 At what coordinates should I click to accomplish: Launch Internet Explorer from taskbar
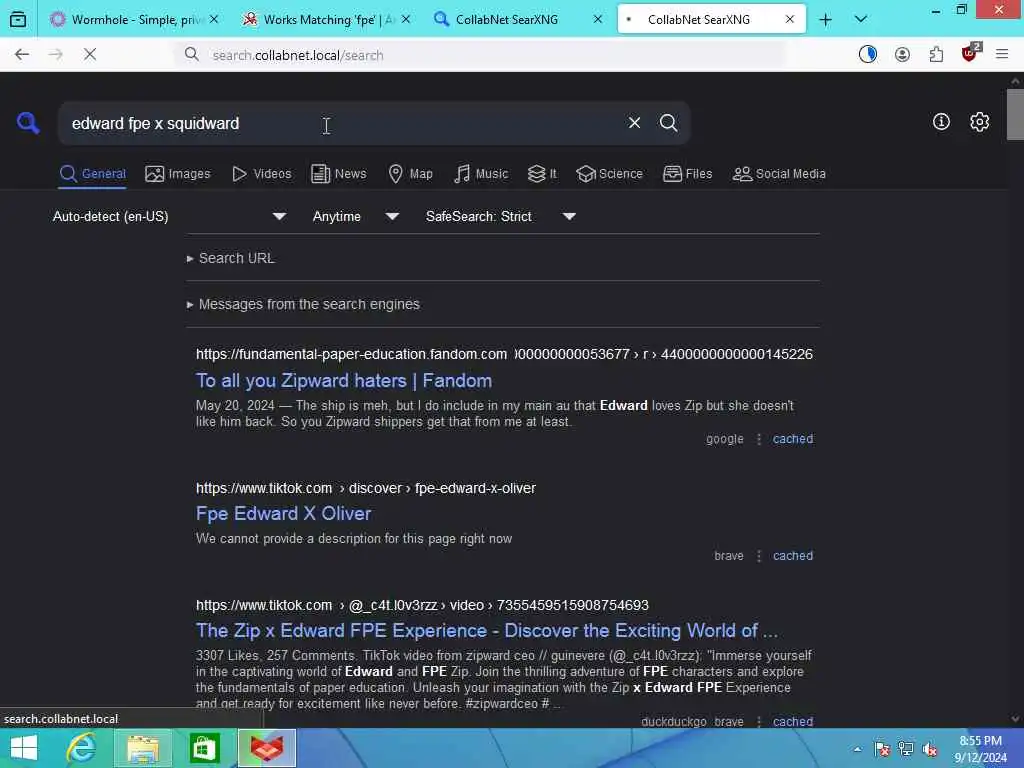pos(82,748)
